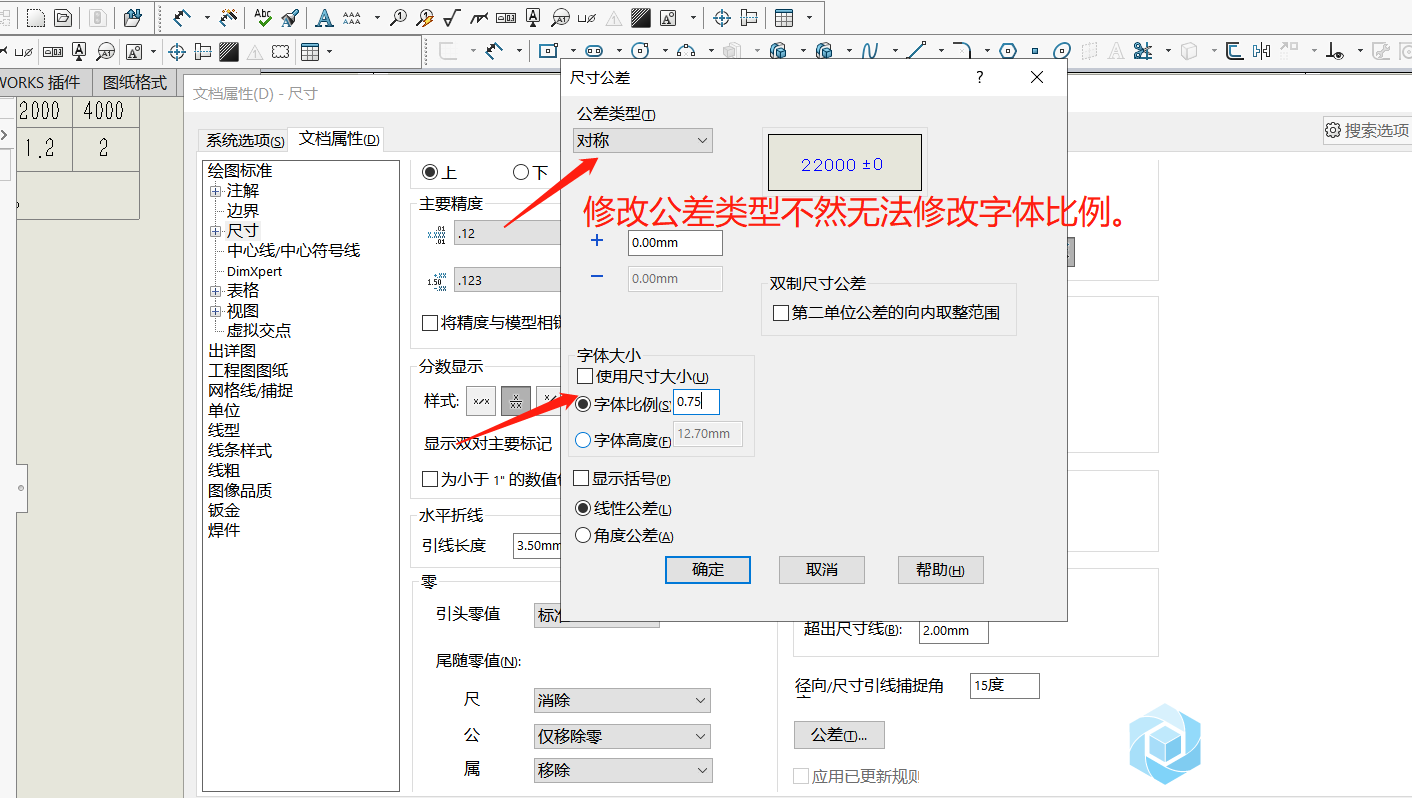Select the Note (A) annotation tool

[x=324, y=18]
